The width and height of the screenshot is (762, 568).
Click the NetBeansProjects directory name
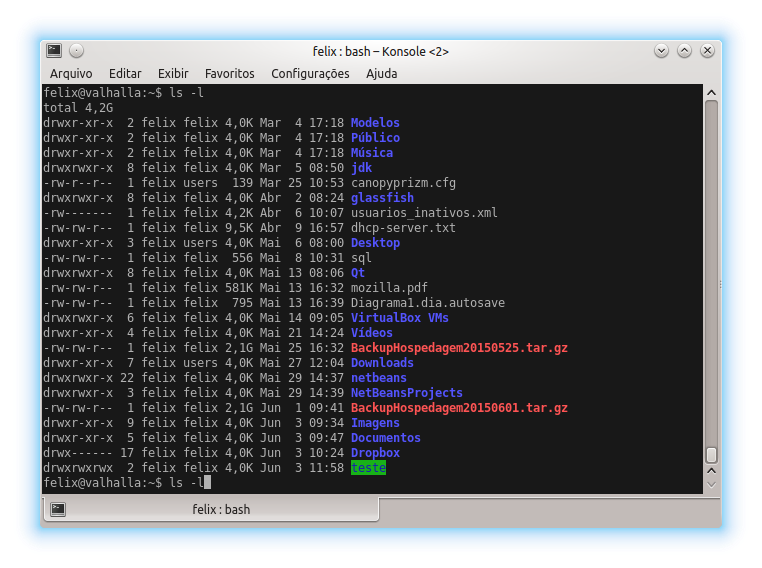coord(407,393)
